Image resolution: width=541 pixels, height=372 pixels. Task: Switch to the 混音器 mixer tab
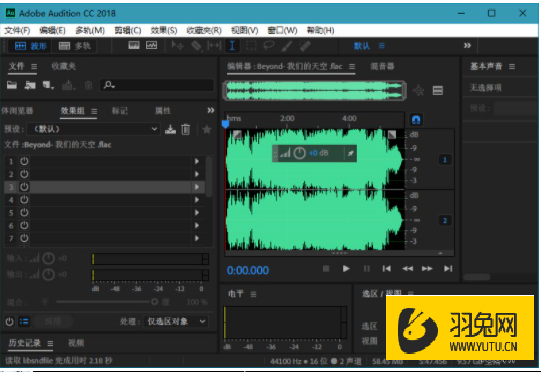(382, 66)
